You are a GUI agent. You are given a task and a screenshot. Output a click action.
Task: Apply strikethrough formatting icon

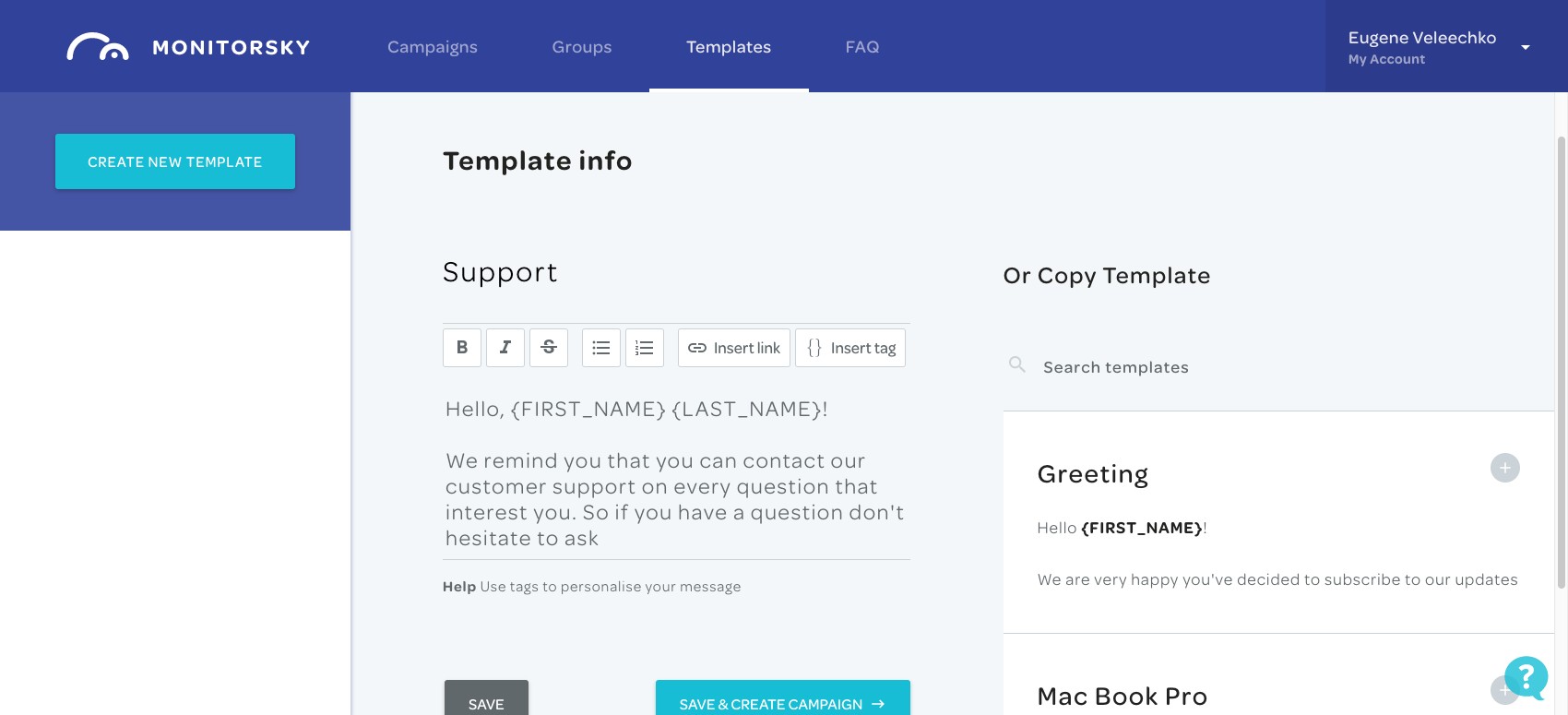point(549,348)
